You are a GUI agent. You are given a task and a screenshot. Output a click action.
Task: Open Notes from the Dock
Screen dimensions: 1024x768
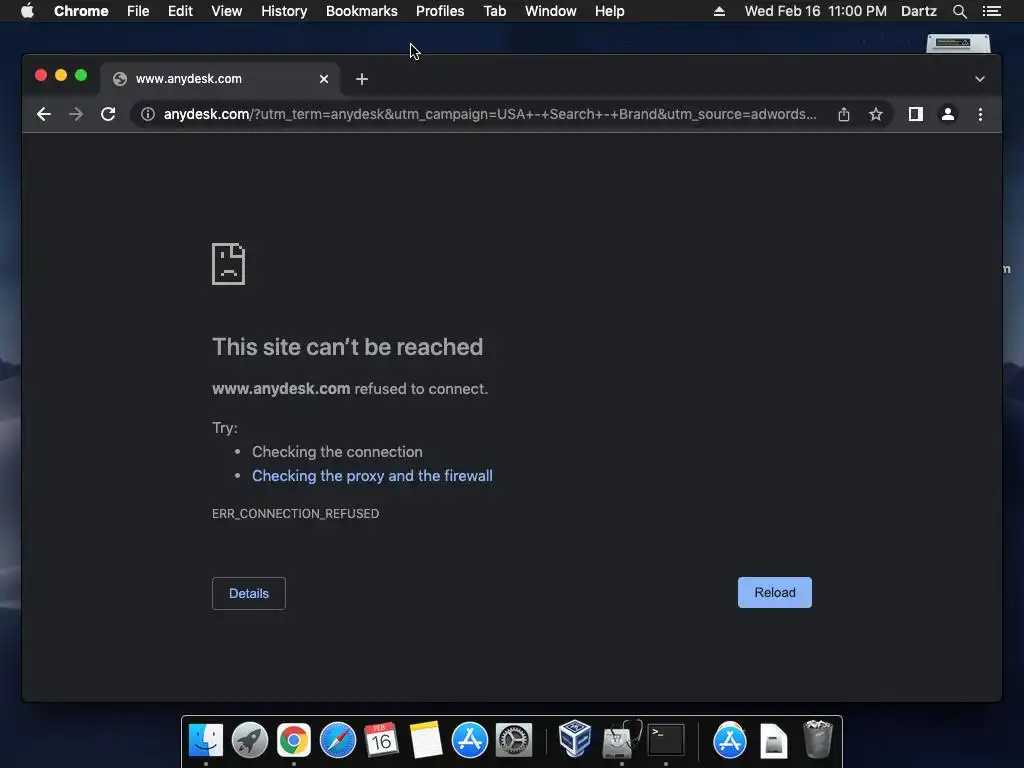pos(426,741)
